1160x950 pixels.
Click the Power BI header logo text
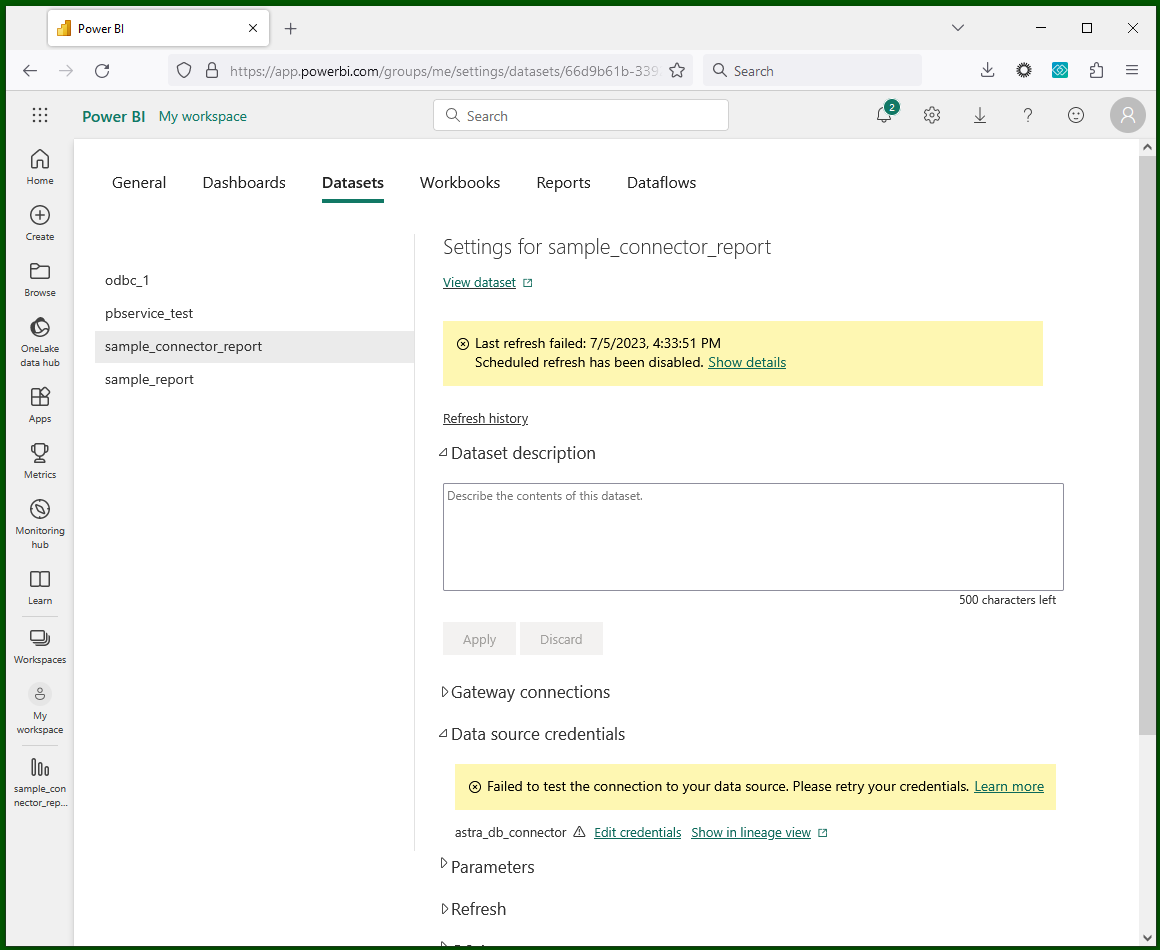tap(113, 116)
